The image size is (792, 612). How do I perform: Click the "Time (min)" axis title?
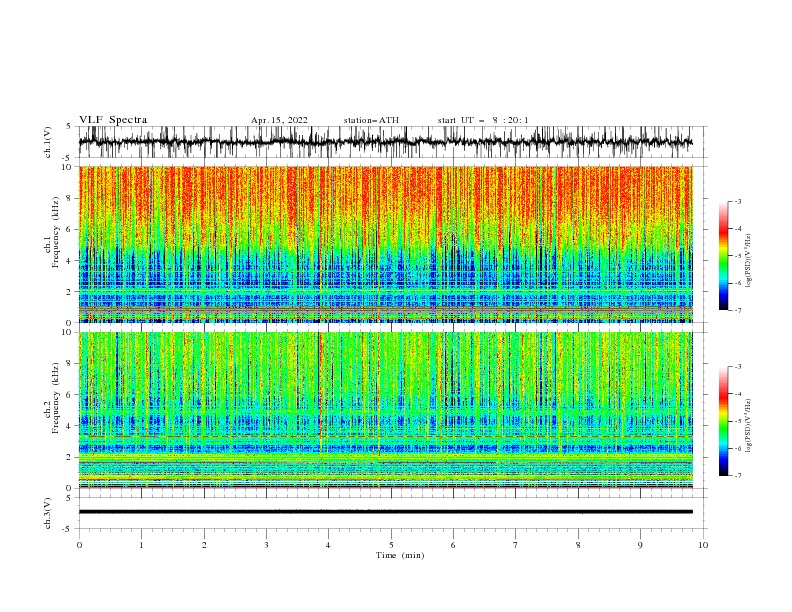click(400, 555)
